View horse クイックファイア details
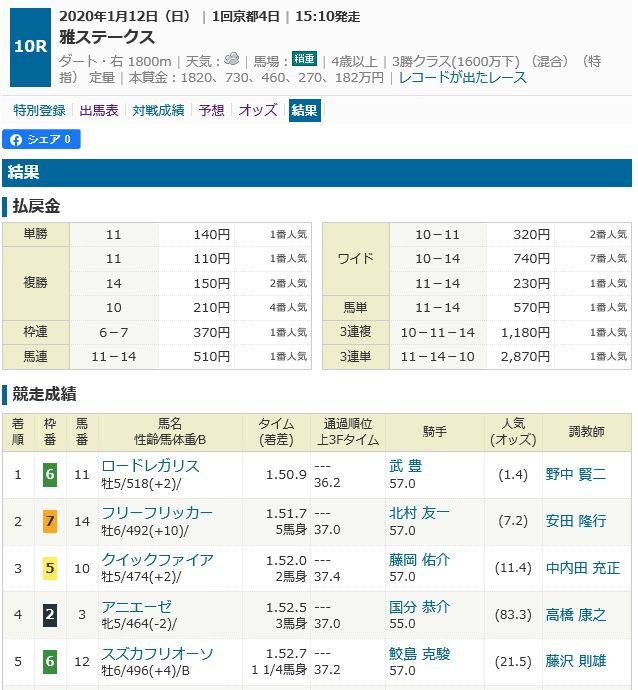 click(x=157, y=560)
